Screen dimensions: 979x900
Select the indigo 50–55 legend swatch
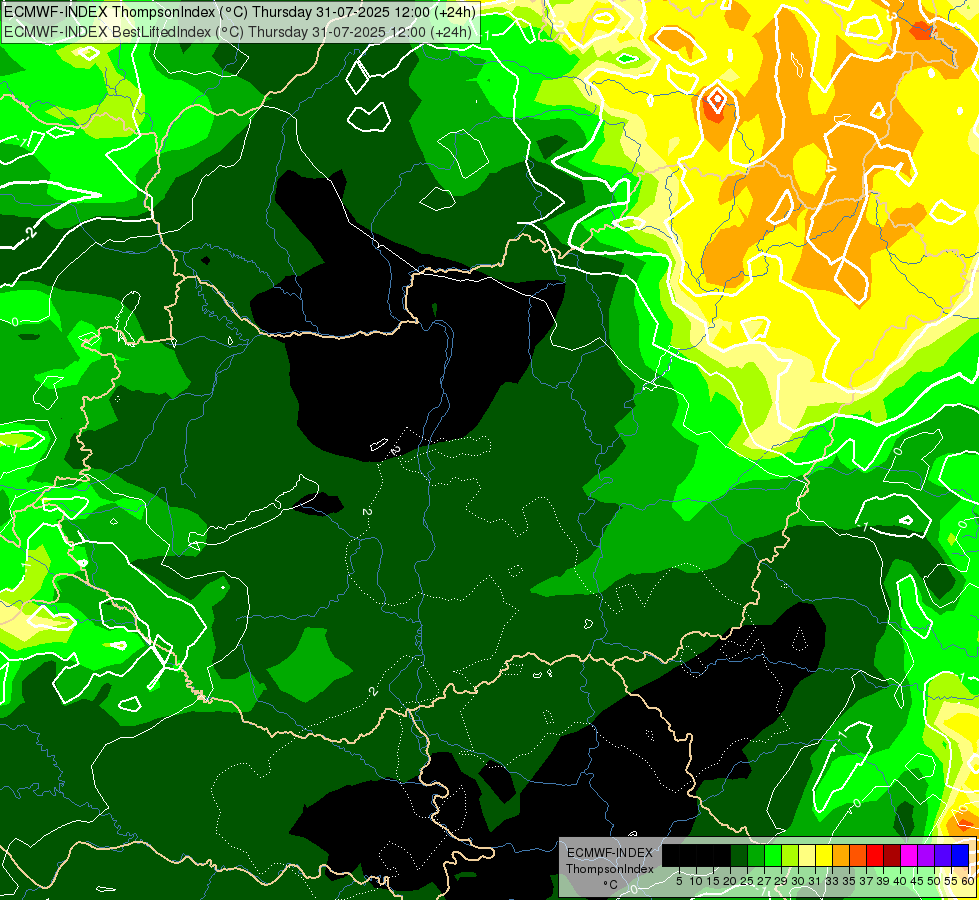click(x=943, y=855)
